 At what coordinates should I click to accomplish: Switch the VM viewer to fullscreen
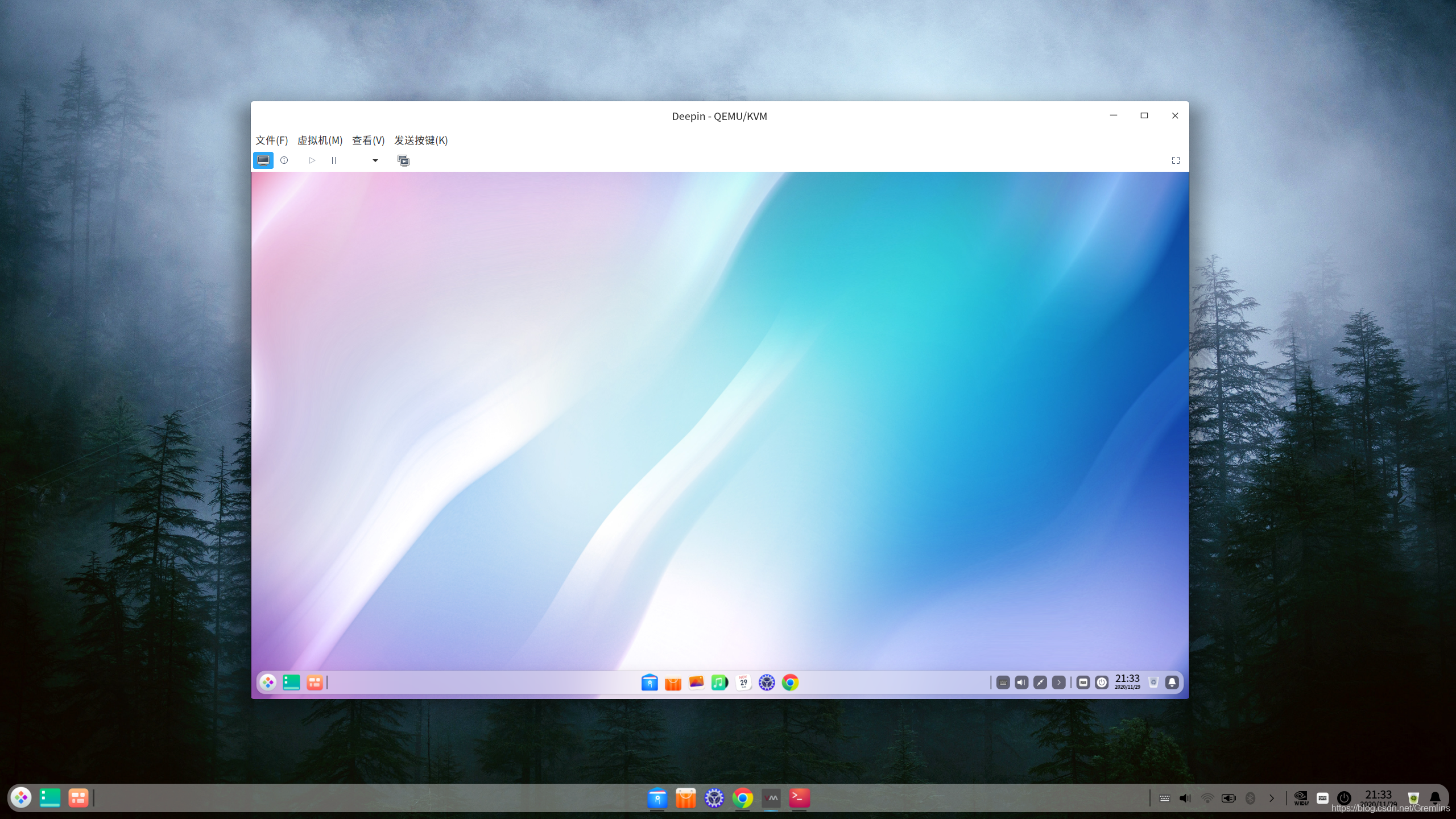pyautogui.click(x=1176, y=160)
